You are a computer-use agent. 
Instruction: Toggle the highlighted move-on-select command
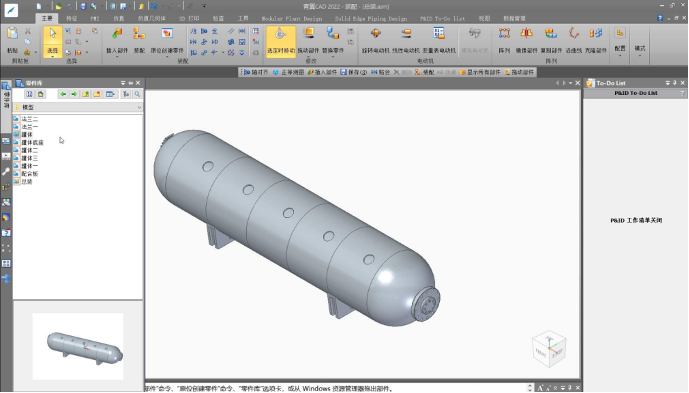coord(281,41)
